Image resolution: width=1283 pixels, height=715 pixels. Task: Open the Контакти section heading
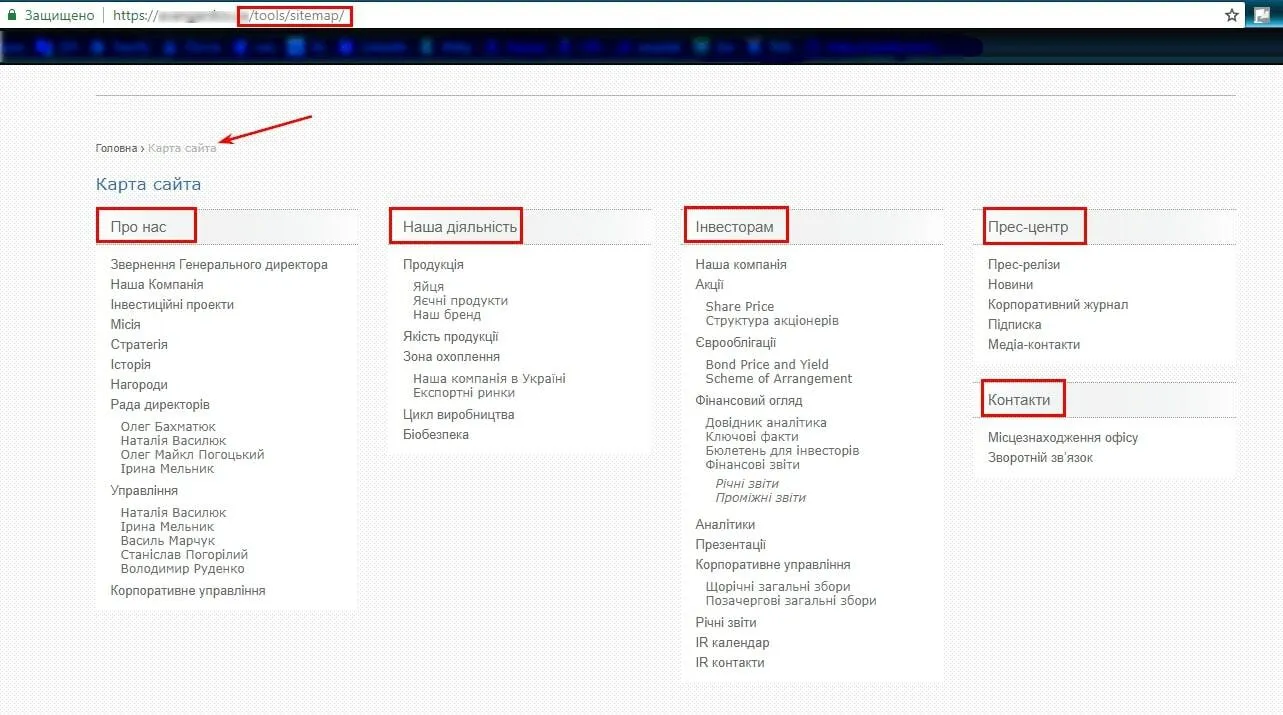click(x=1019, y=400)
